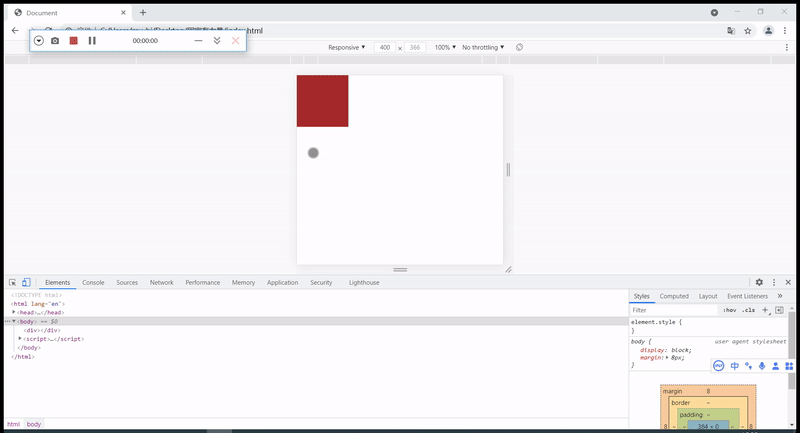The height and width of the screenshot is (433, 800).
Task: Open the Sources tab
Action: tap(127, 283)
